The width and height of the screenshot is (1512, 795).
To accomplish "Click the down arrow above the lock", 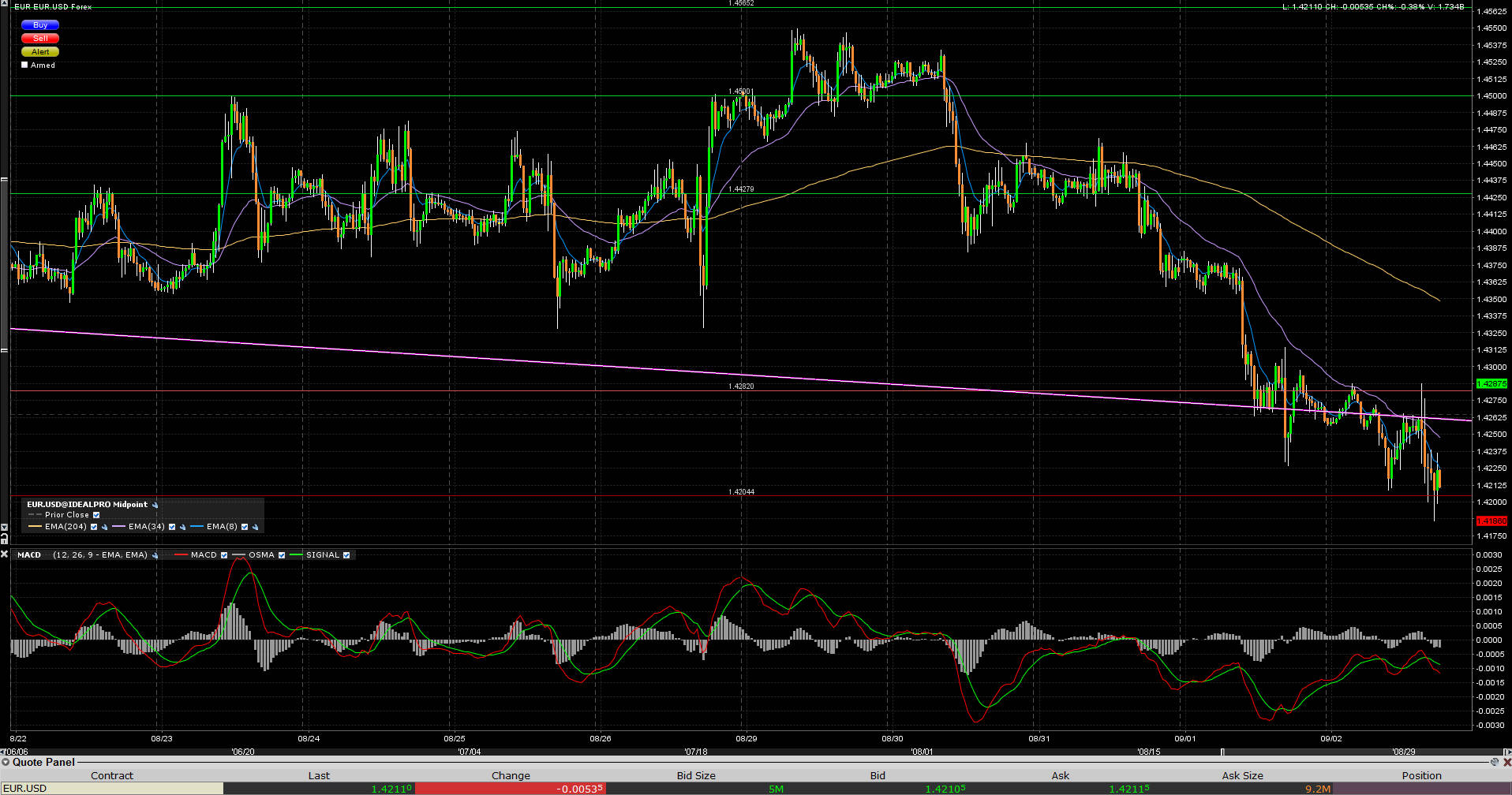I will tap(4, 527).
